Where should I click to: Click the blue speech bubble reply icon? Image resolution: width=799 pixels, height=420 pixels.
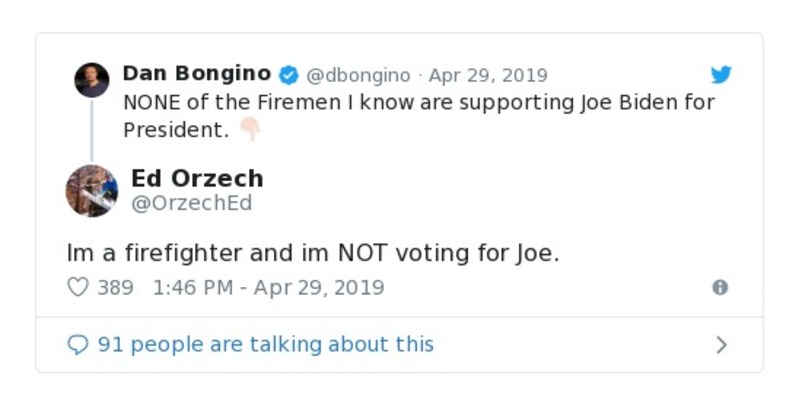pyautogui.click(x=77, y=345)
